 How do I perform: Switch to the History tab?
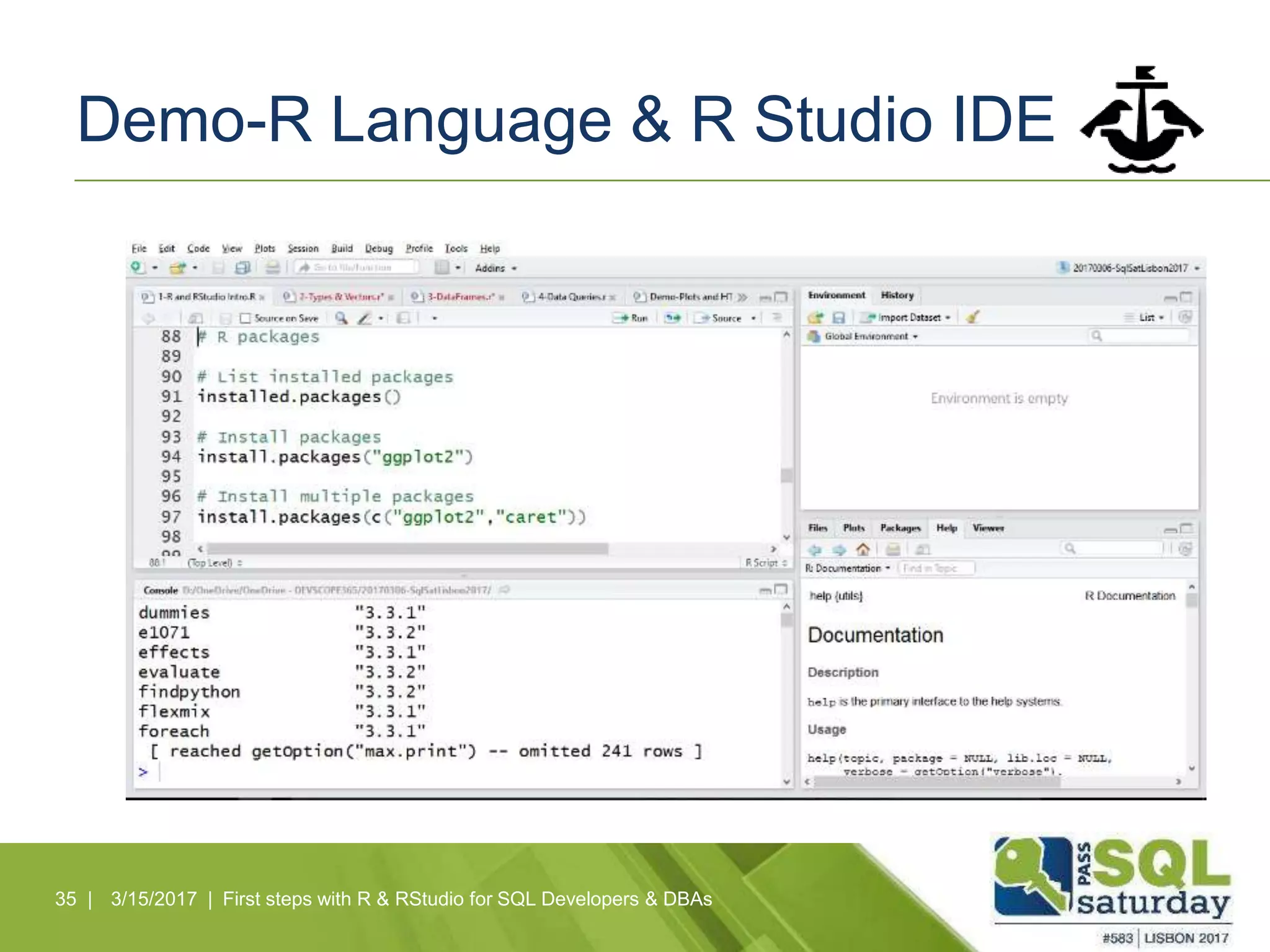[897, 296]
